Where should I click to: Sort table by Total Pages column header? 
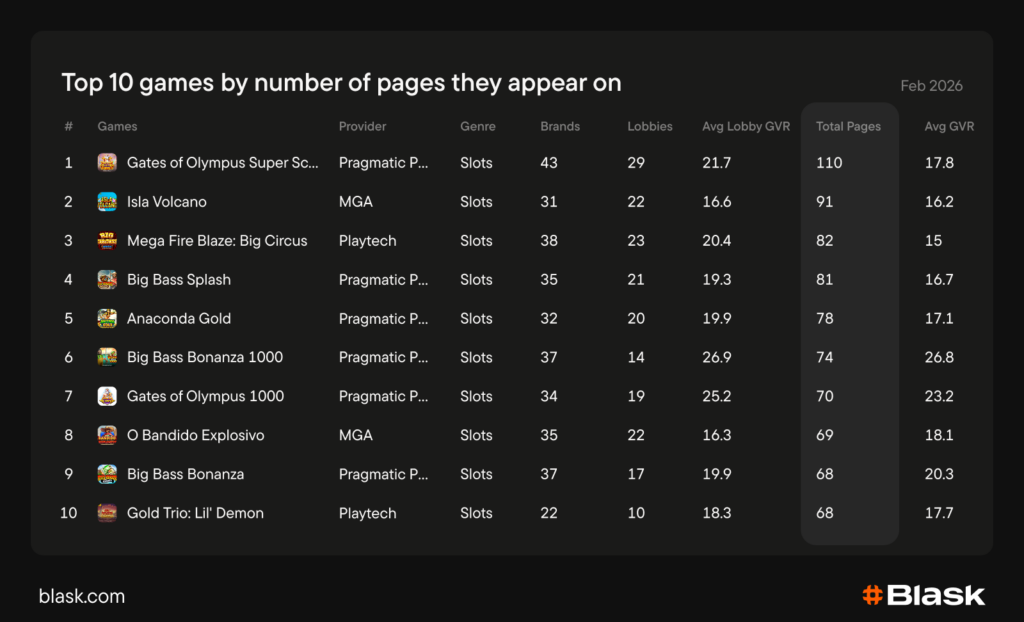point(848,127)
